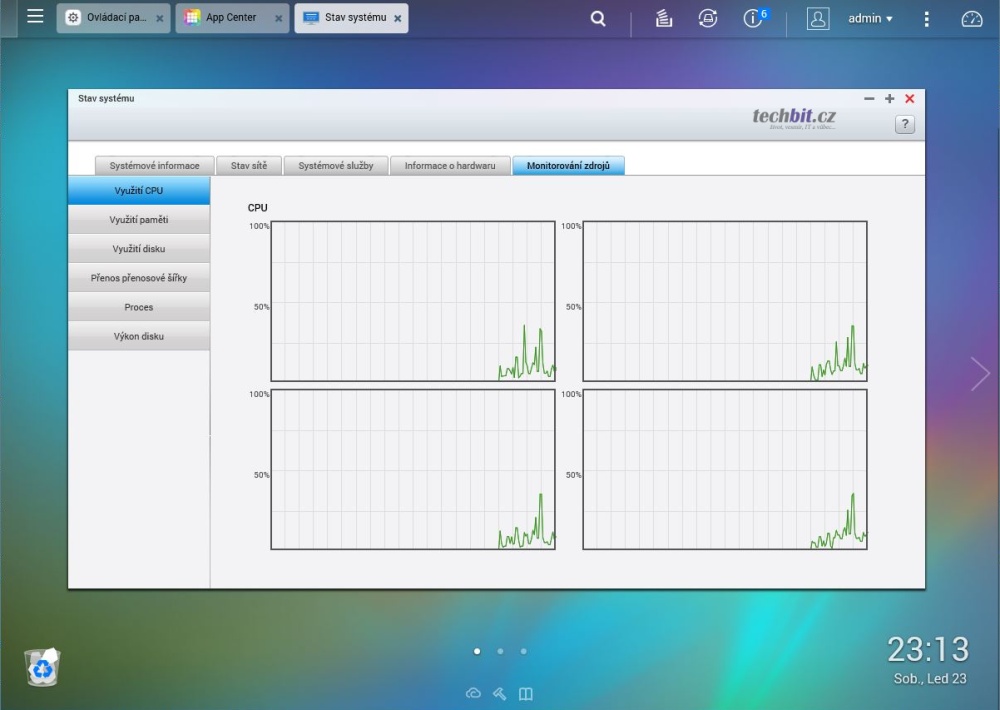Select Využití paměti in sidebar
This screenshot has width=1000, height=710.
tap(139, 219)
